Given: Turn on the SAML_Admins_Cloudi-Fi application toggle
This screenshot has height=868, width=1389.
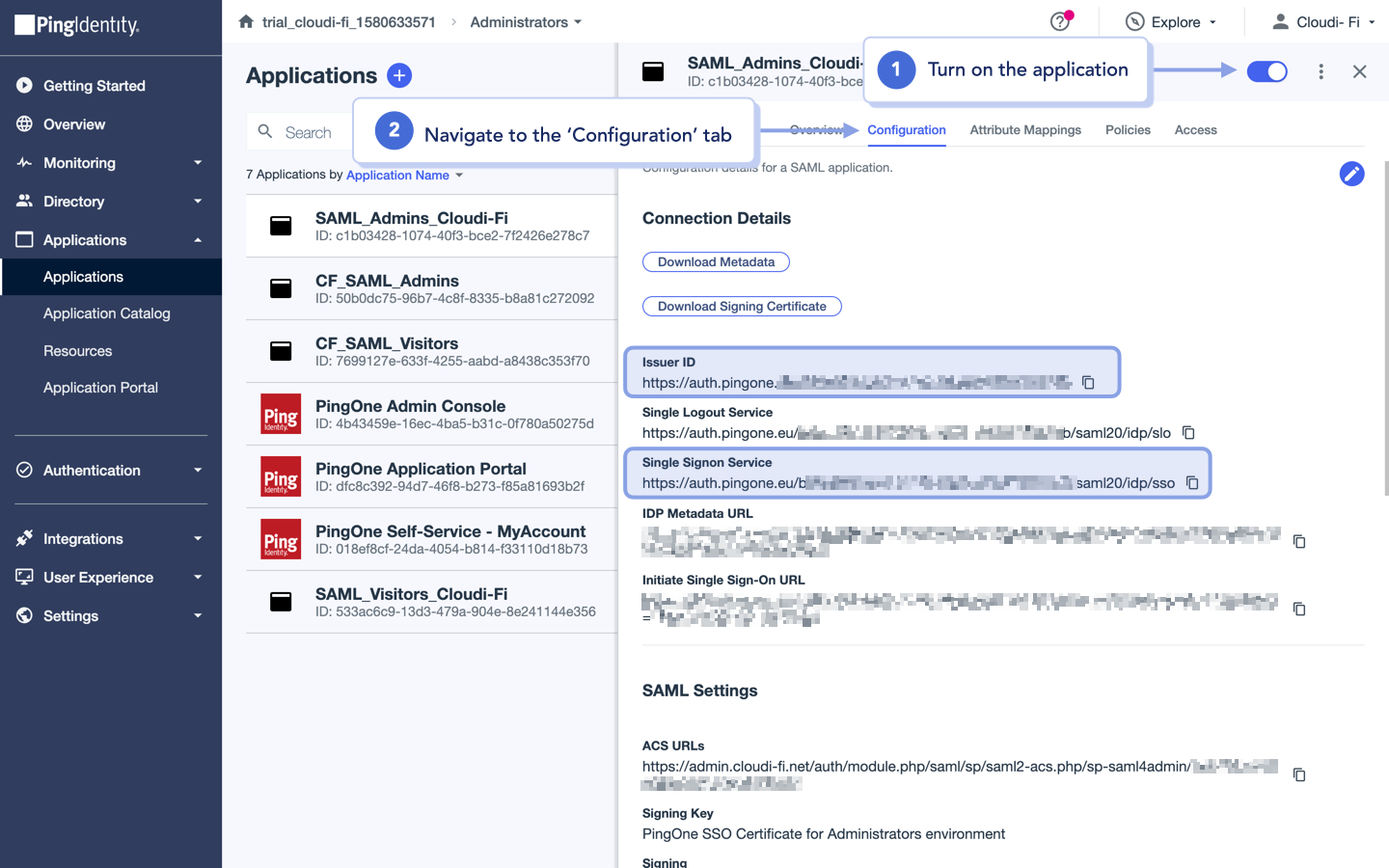Looking at the screenshot, I should (1266, 70).
